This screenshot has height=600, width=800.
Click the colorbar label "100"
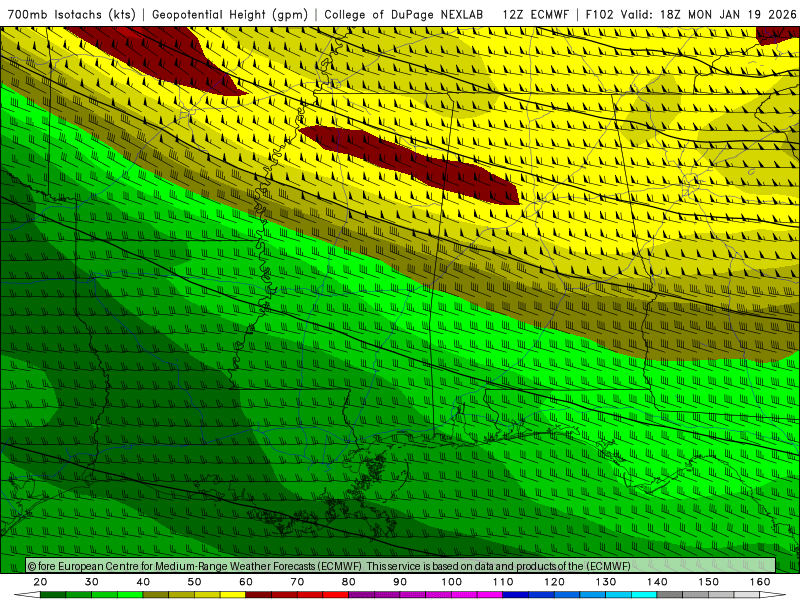tap(452, 582)
